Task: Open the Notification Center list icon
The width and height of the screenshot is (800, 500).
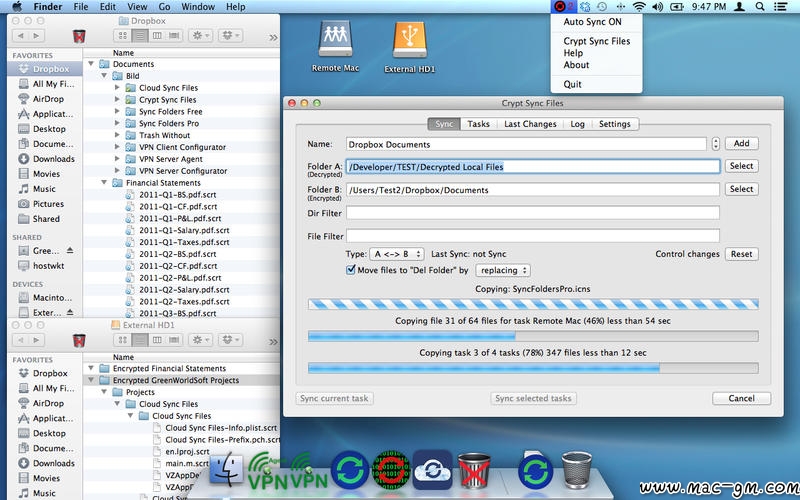Action: coord(780,7)
